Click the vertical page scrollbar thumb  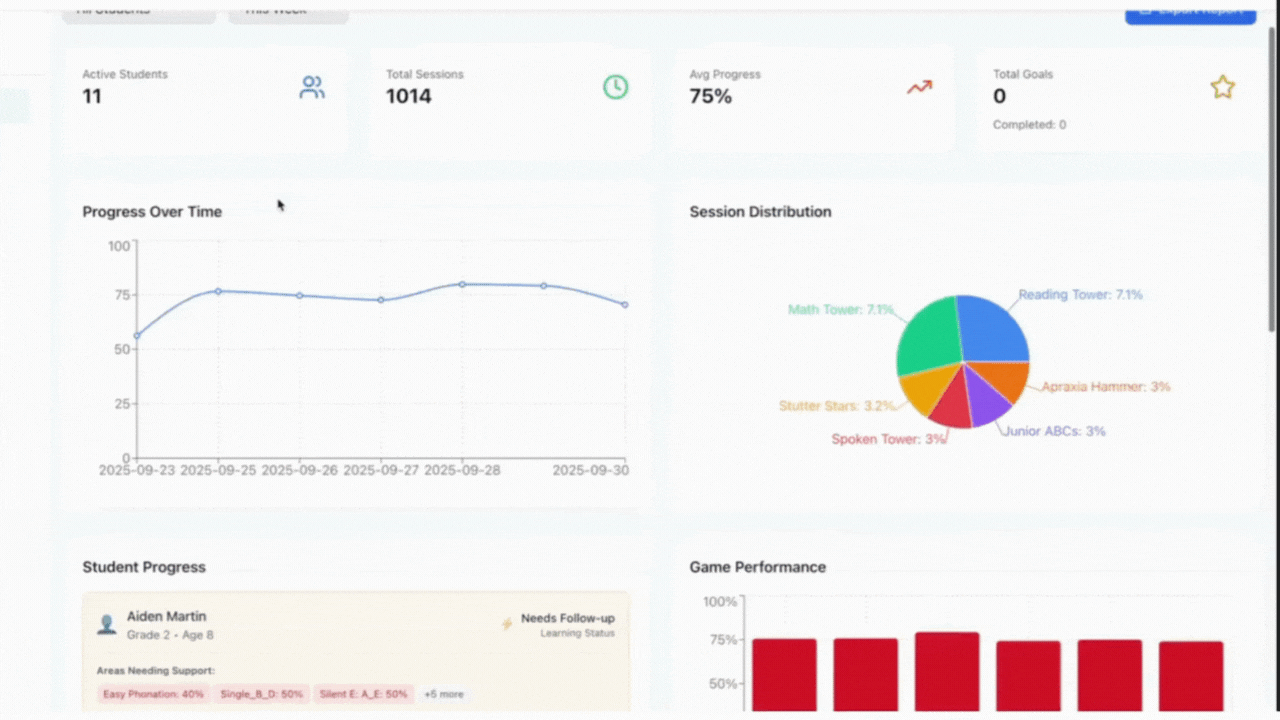1272,180
